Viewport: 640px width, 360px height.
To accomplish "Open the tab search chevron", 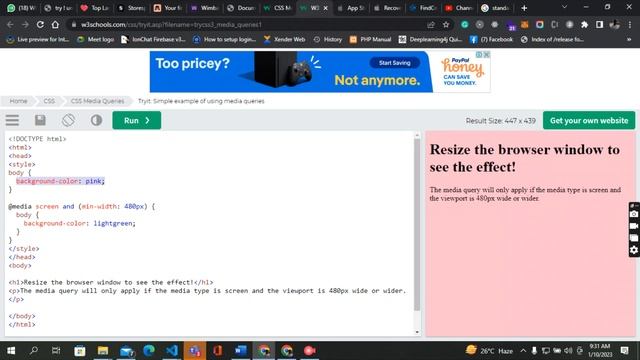I will (564, 7).
